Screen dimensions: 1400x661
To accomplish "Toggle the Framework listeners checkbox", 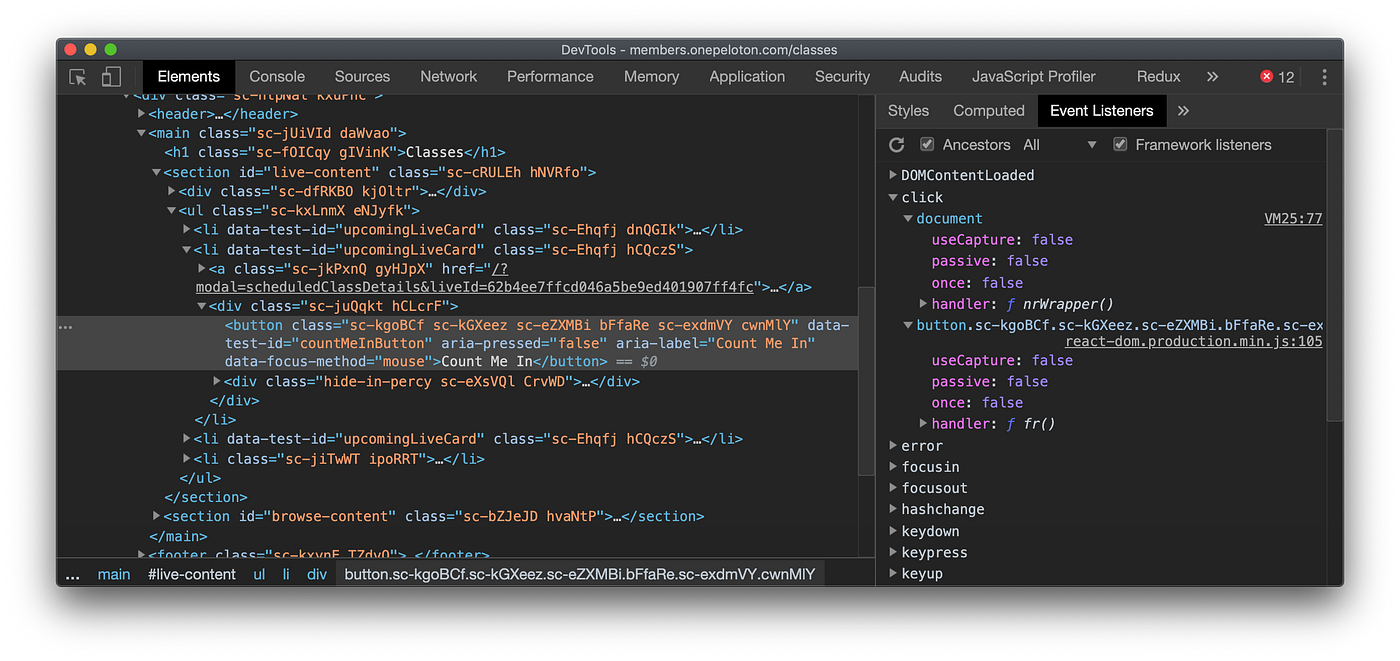I will [1120, 145].
